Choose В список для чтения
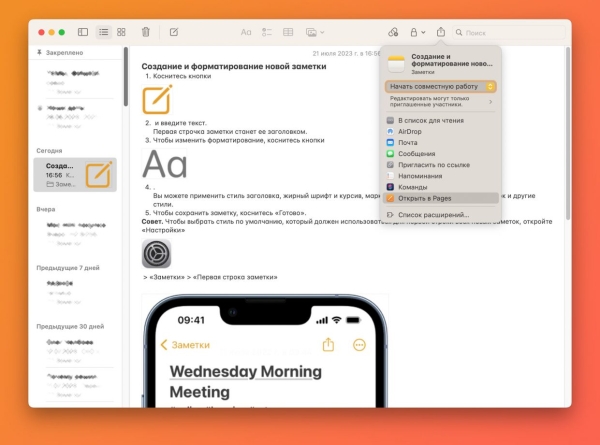This screenshot has width=600, height=445. point(440,121)
